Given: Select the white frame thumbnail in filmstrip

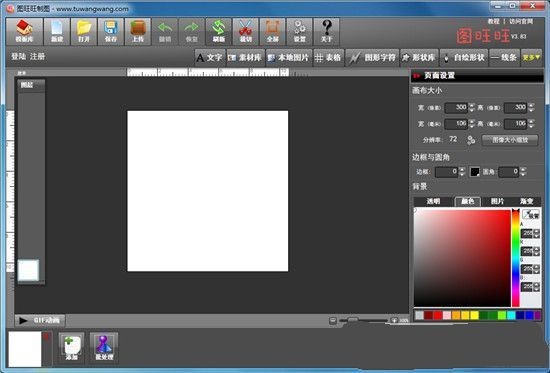Looking at the screenshot, I should click(x=25, y=349).
